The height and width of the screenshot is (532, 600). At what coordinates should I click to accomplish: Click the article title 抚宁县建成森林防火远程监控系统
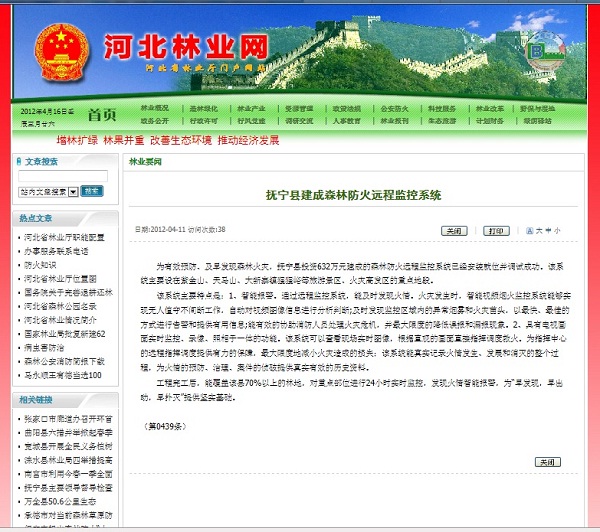coord(353,195)
